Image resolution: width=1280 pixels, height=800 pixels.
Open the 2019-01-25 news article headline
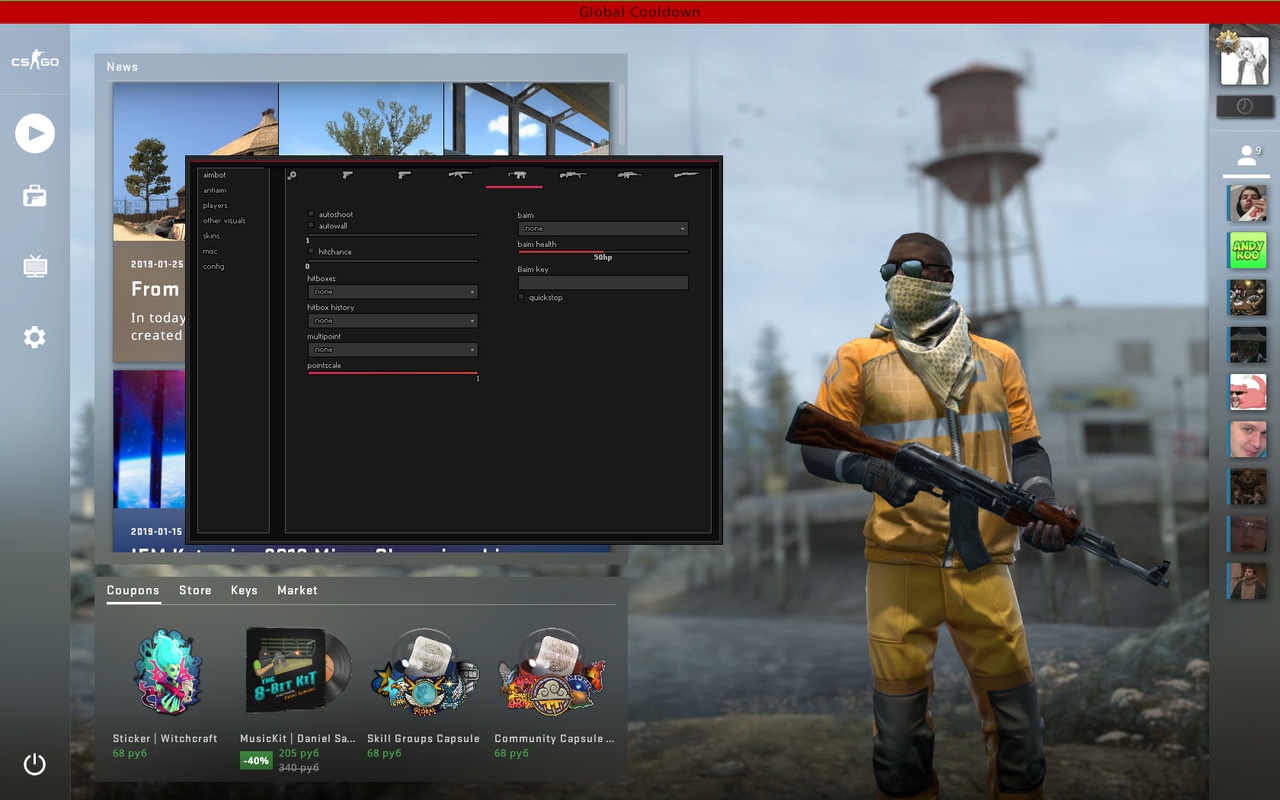[155, 289]
